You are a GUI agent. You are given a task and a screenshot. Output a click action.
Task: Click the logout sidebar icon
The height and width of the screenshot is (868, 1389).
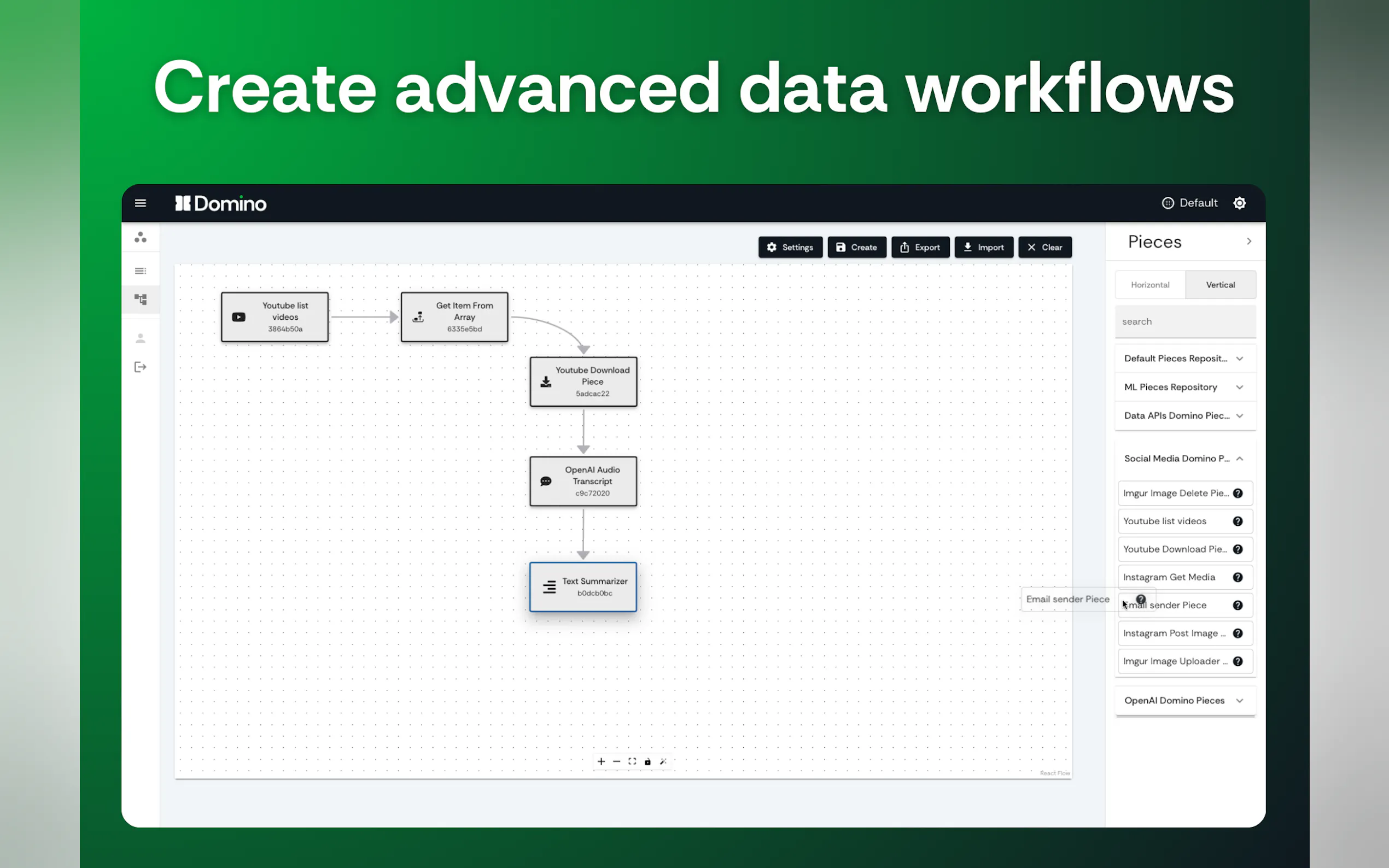pos(140,367)
